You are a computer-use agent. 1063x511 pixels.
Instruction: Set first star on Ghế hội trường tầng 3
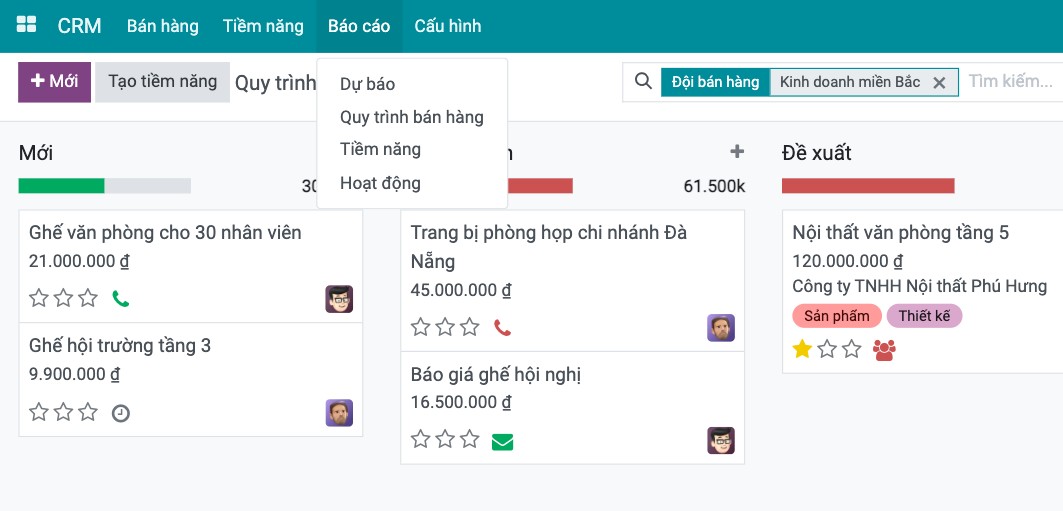[x=39, y=412]
